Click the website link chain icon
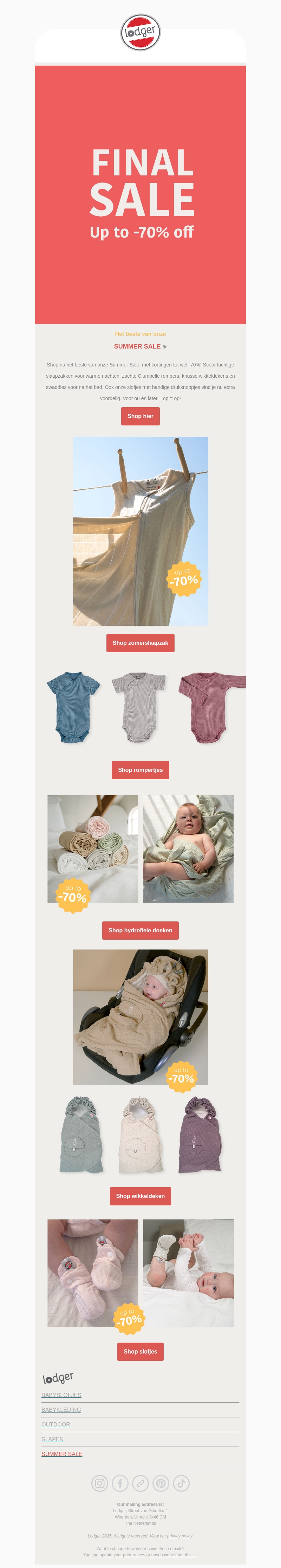 140,1483
